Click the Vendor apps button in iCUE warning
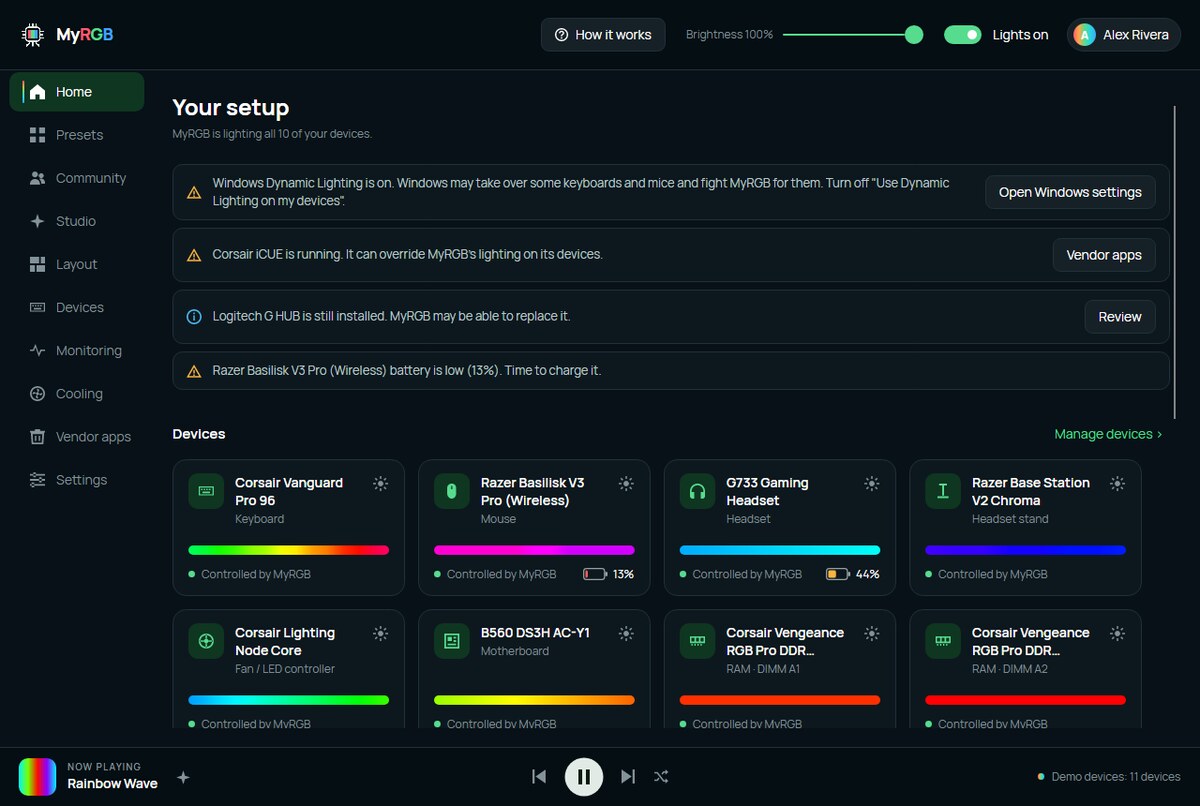1200x806 pixels. pos(1104,255)
